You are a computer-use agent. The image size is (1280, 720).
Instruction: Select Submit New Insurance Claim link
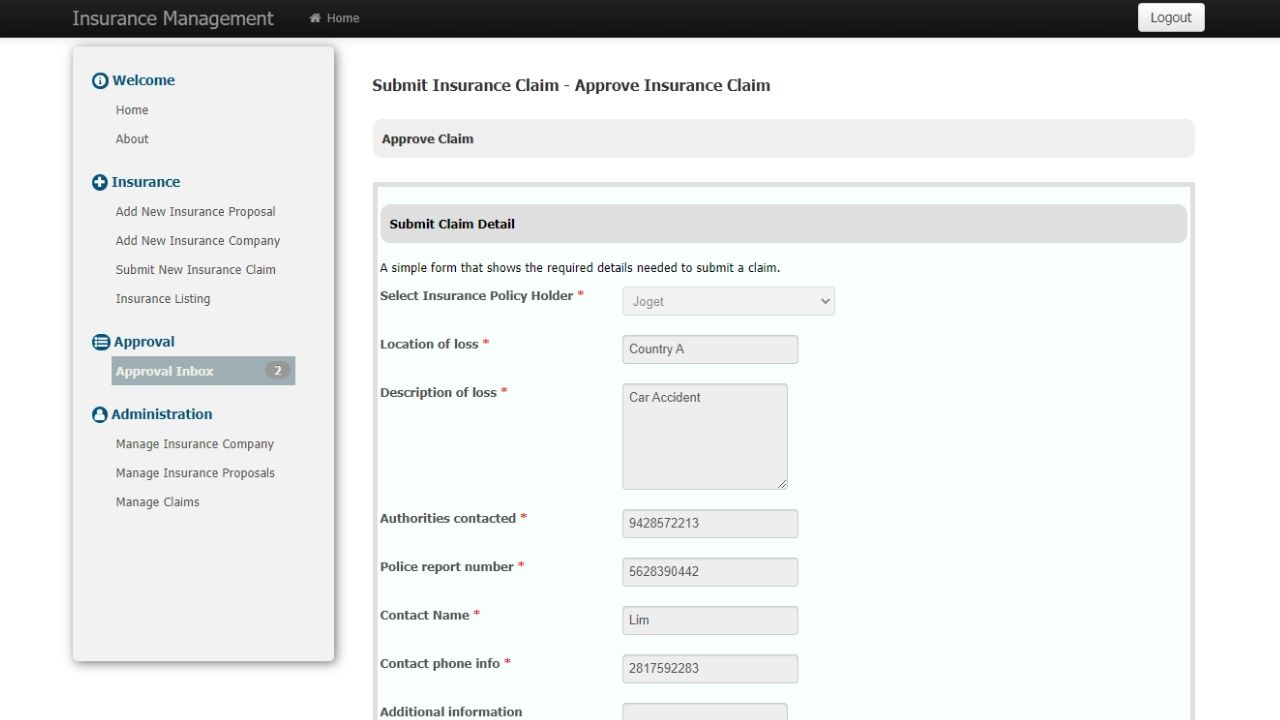(195, 270)
